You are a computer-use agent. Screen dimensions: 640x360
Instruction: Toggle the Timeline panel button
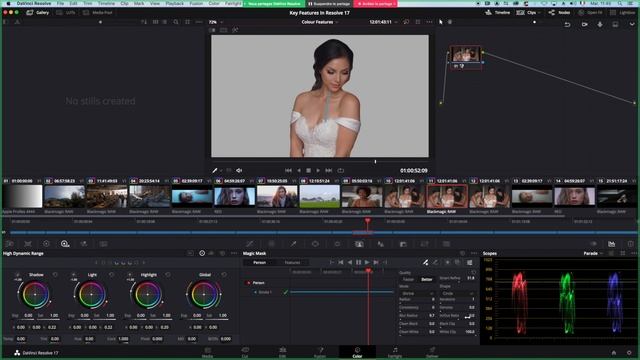(x=498, y=13)
